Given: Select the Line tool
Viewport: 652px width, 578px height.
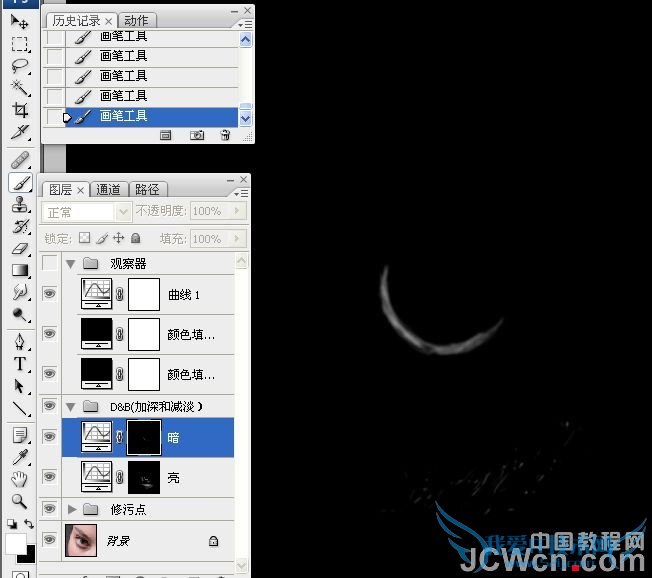Looking at the screenshot, I should click(20, 408).
